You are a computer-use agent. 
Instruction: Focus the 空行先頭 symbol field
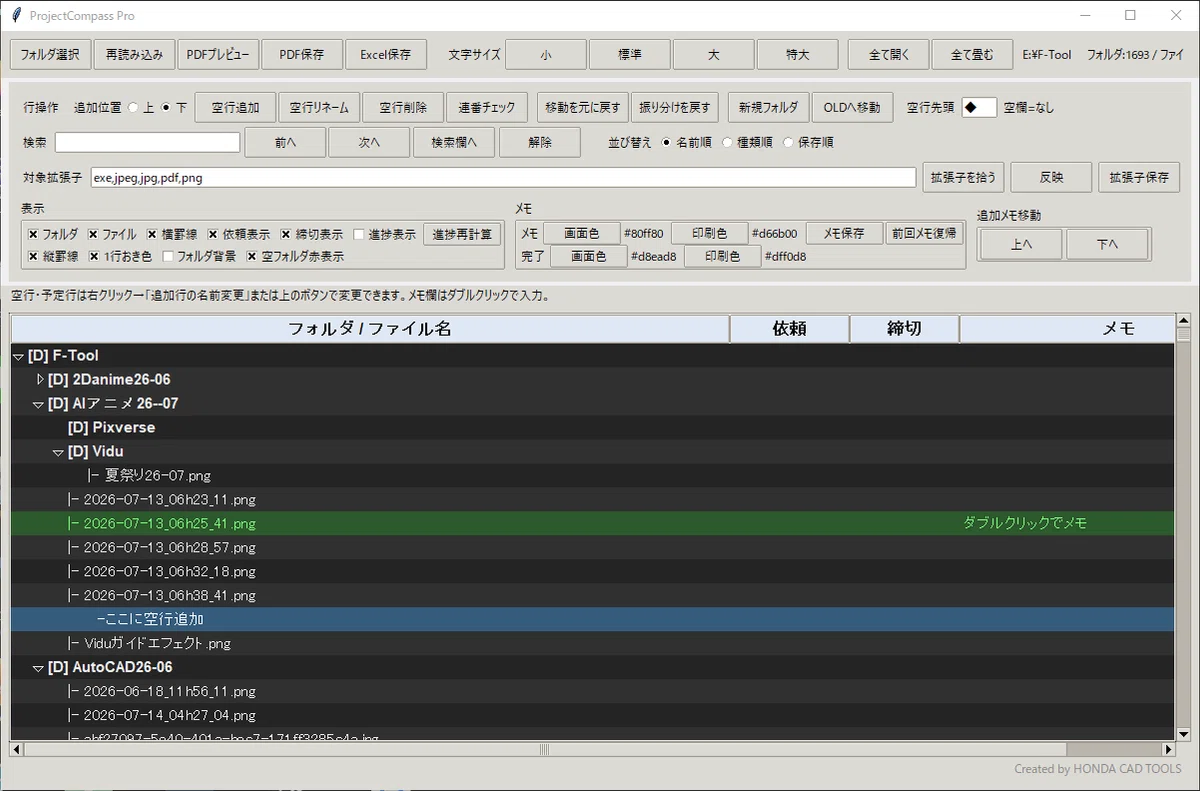pyautogui.click(x=979, y=107)
